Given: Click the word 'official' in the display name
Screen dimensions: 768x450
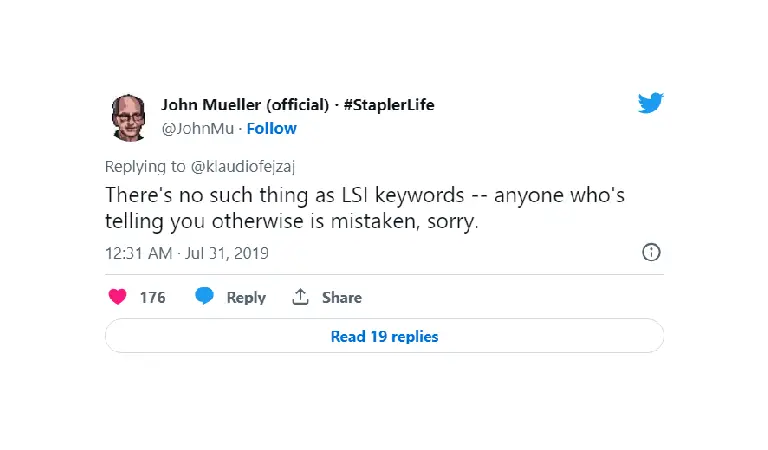Looking at the screenshot, I should pyautogui.click(x=297, y=105).
